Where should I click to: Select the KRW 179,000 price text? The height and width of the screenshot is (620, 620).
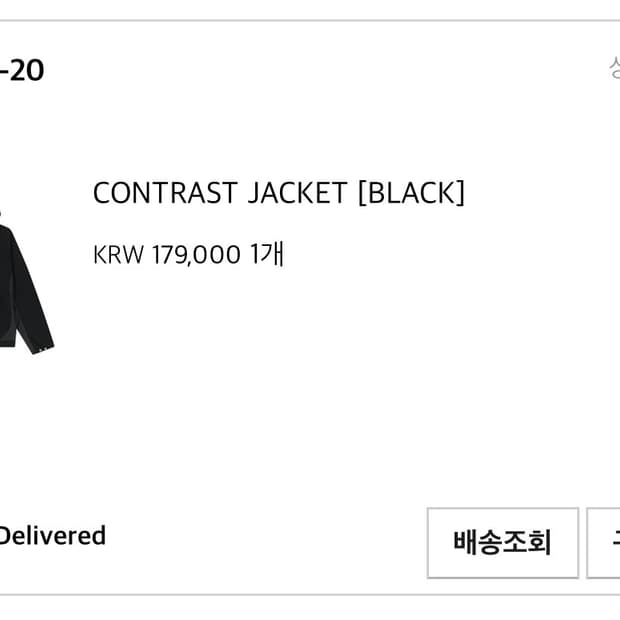pyautogui.click(x=166, y=254)
